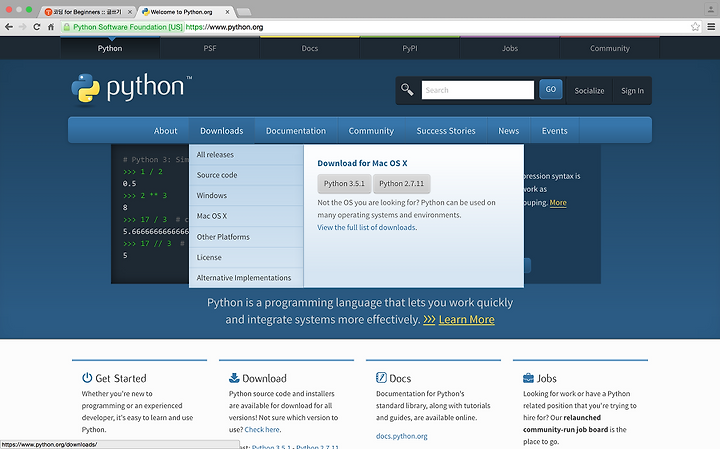Choose Alternative Implementations menu entry
Screen dimensions: 720x449
246,278
